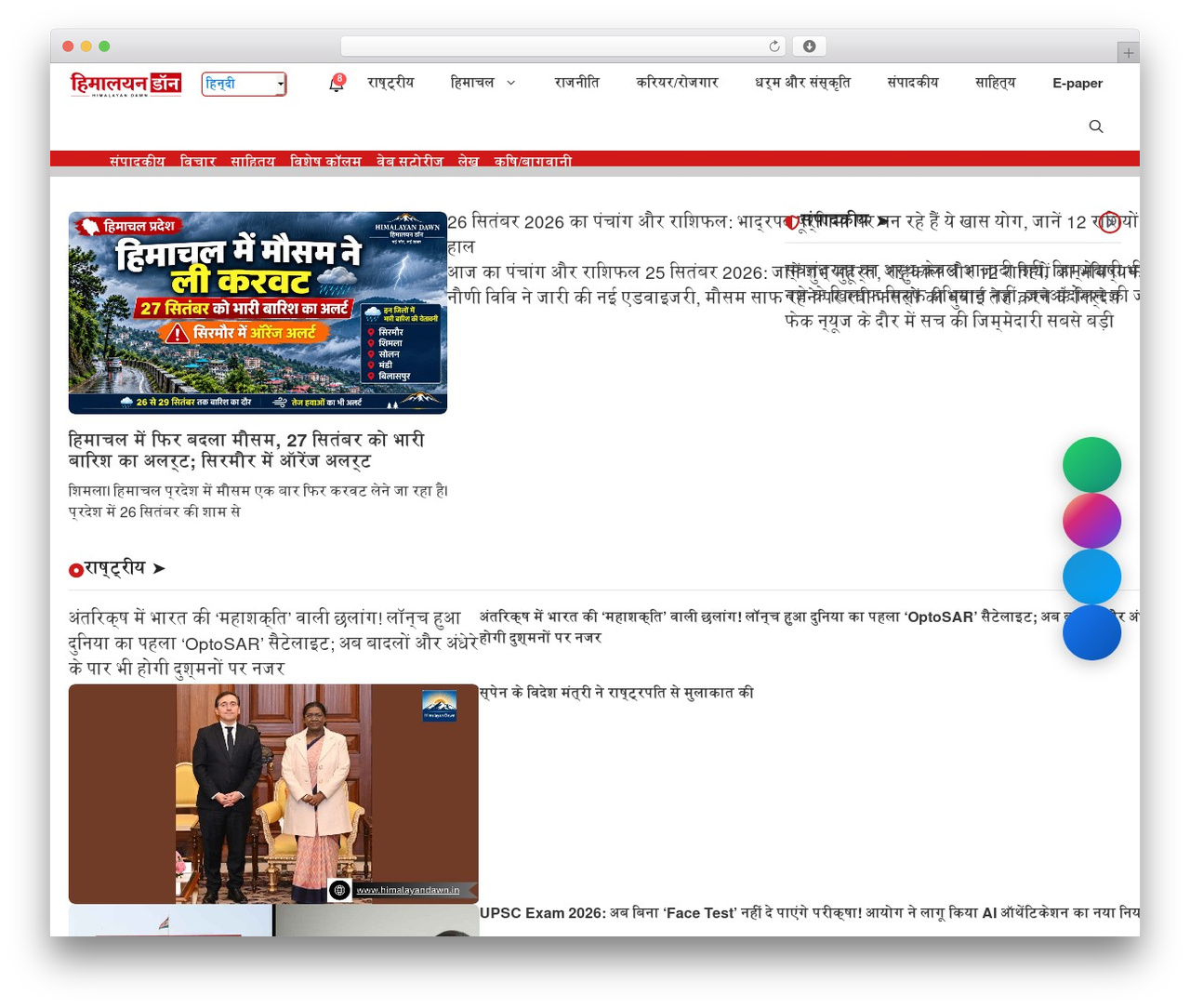Select धर्म और संस्कृति in the navigation
Screen dimensions: 1190x1008
pyautogui.click(x=802, y=83)
